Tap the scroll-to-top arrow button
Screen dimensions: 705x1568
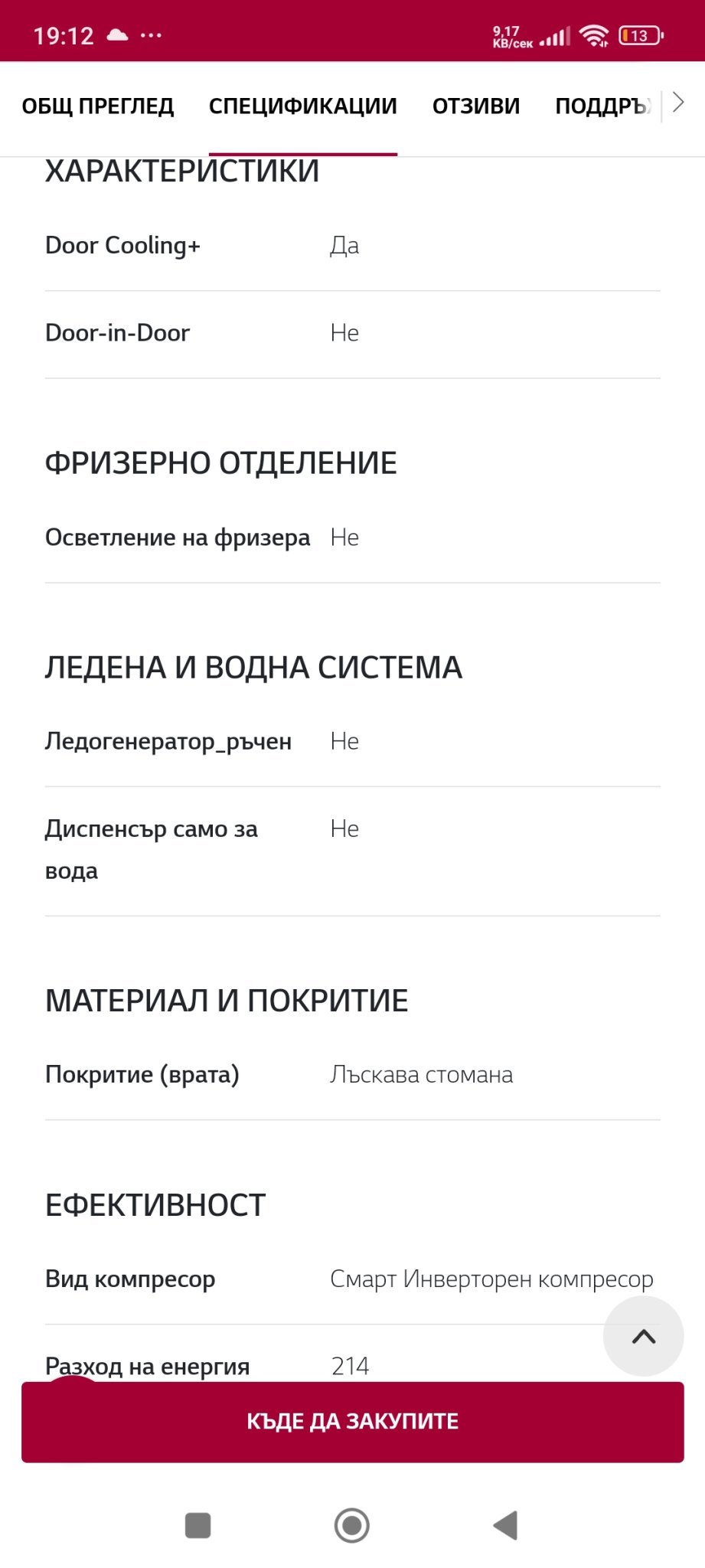(643, 1337)
